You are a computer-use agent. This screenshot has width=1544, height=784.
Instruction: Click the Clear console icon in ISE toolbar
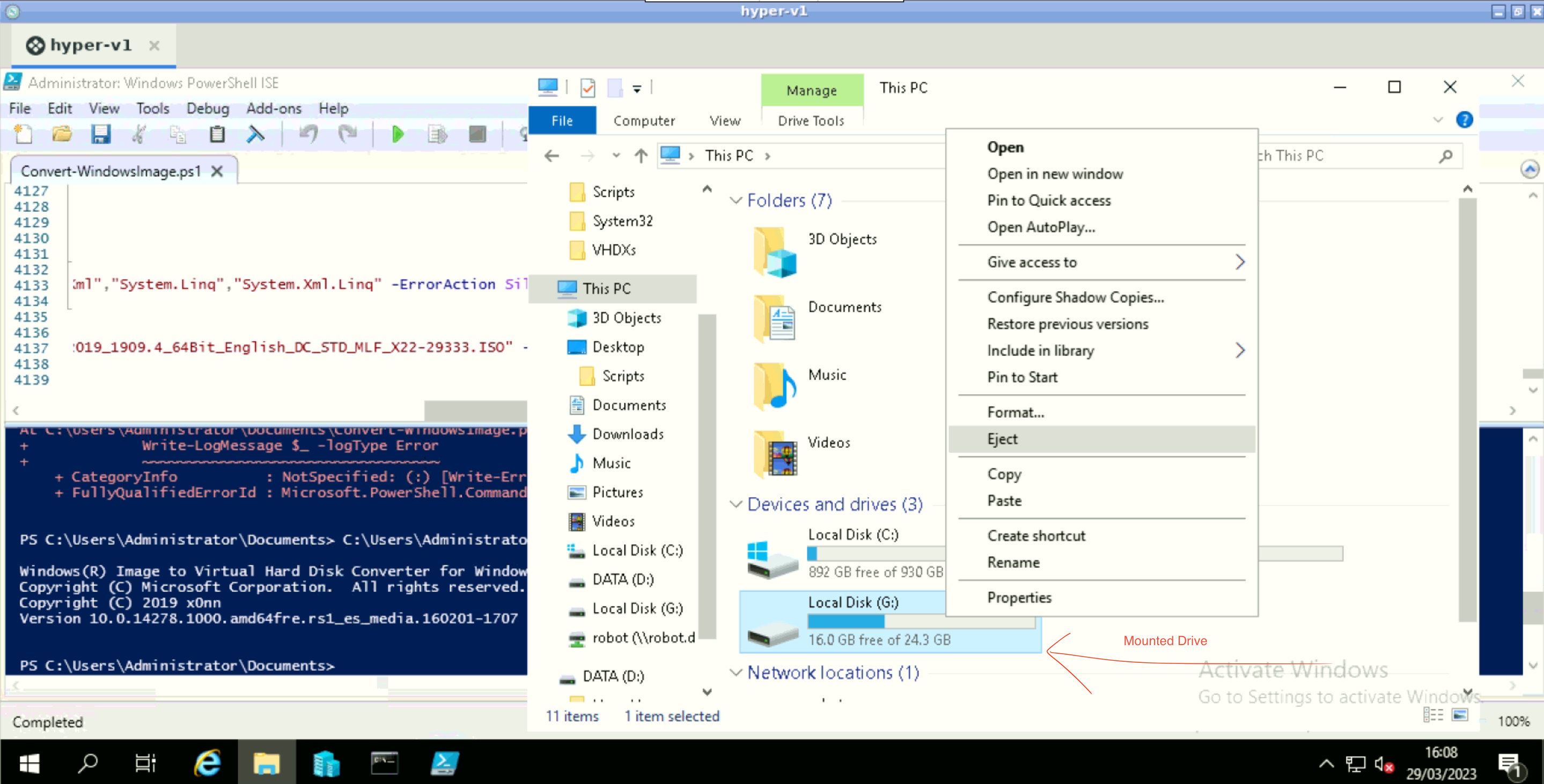pyautogui.click(x=255, y=134)
